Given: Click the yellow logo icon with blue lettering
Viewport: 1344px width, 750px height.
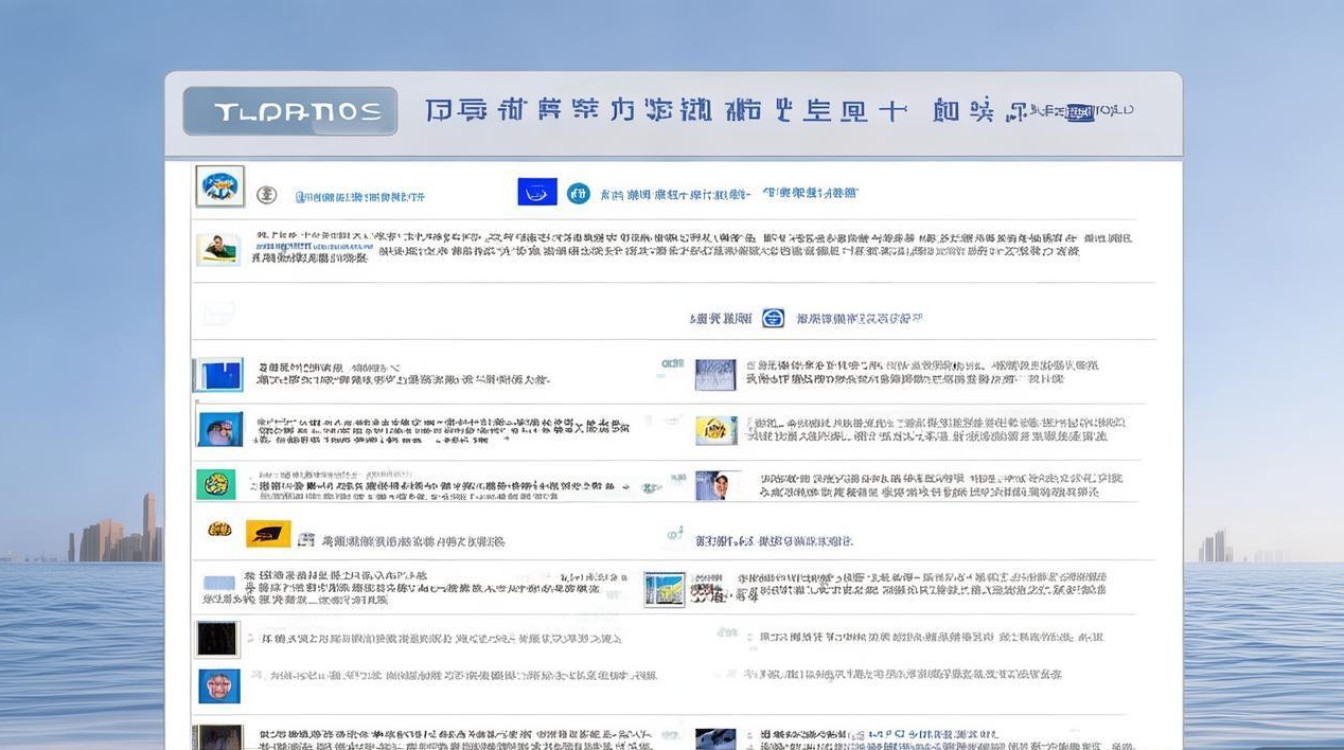Looking at the screenshot, I should (716, 430).
